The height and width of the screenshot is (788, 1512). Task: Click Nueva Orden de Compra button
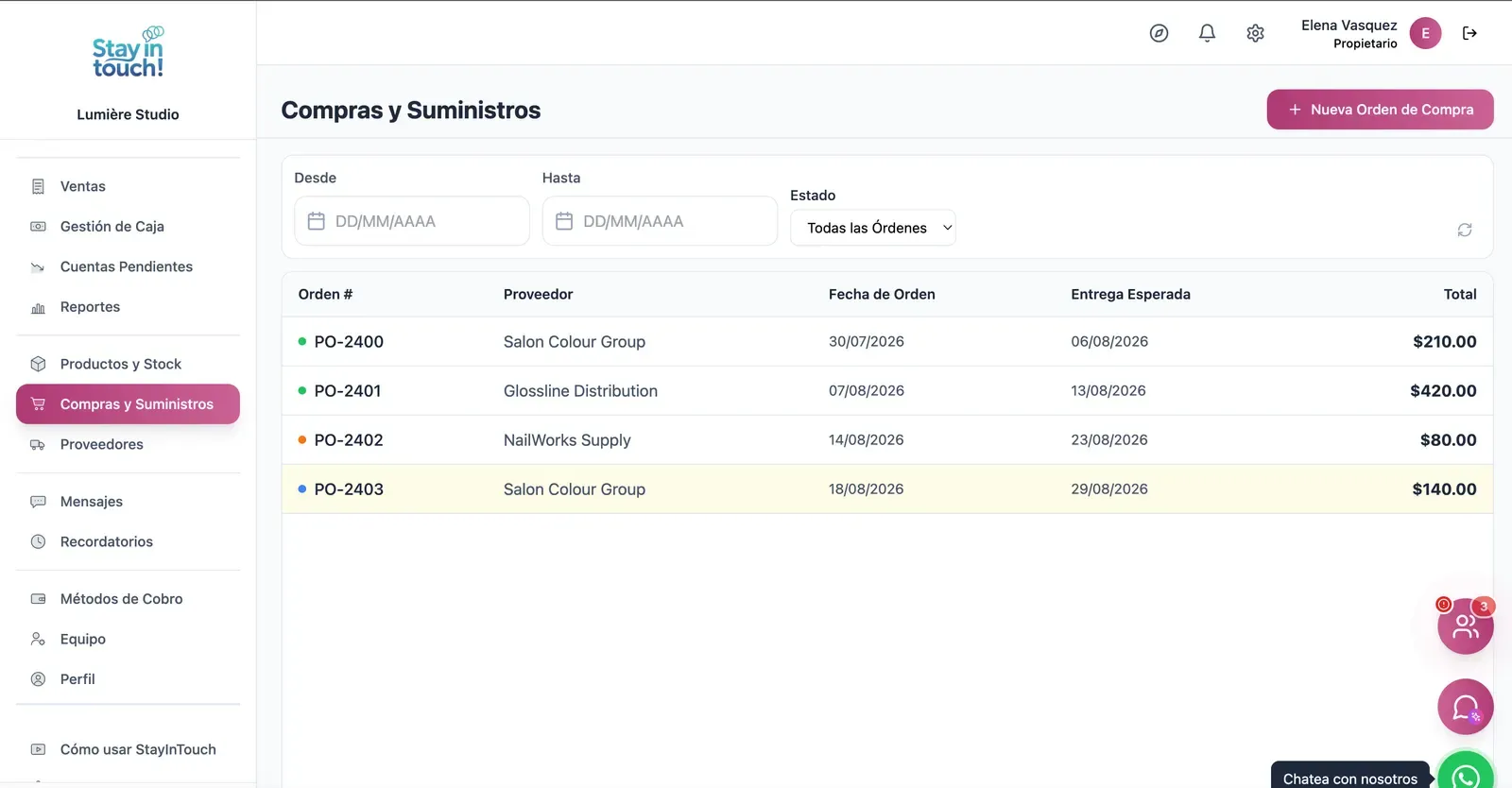[x=1380, y=110]
